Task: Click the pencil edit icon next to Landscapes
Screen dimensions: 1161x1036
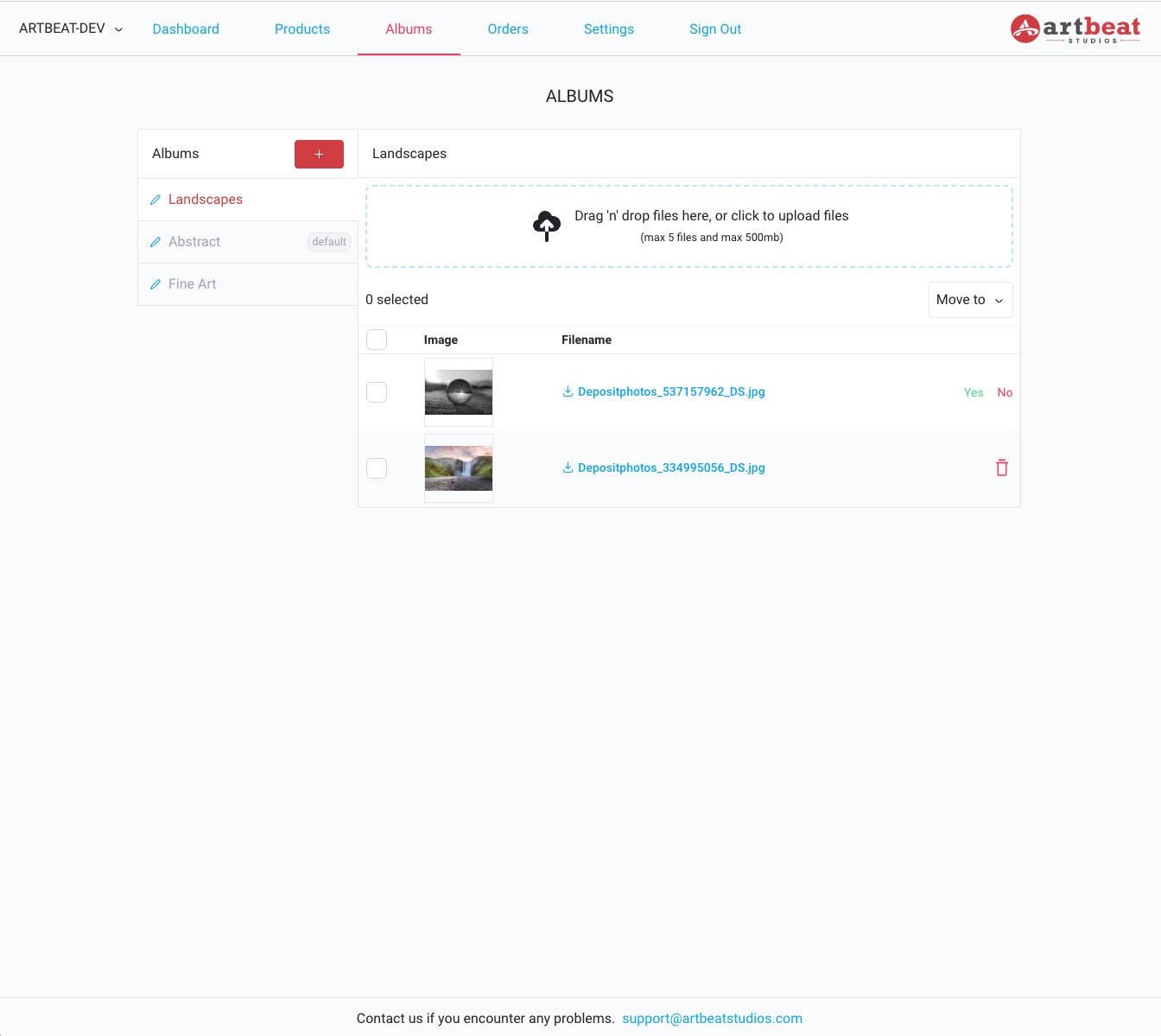Action: click(x=155, y=200)
